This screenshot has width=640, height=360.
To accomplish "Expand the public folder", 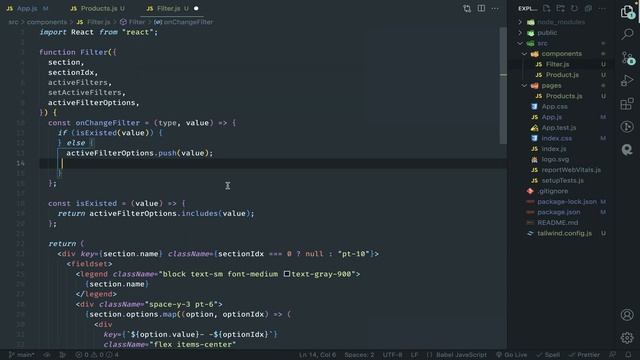I will click(520, 33).
